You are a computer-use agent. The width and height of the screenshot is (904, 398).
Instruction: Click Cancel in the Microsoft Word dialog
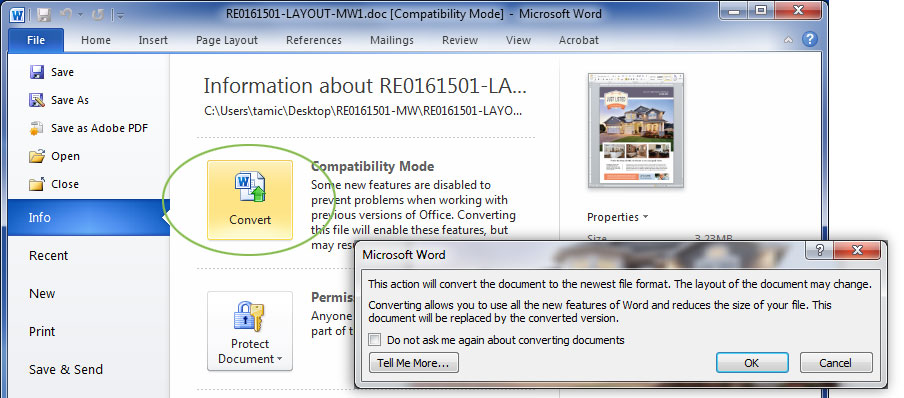(835, 363)
